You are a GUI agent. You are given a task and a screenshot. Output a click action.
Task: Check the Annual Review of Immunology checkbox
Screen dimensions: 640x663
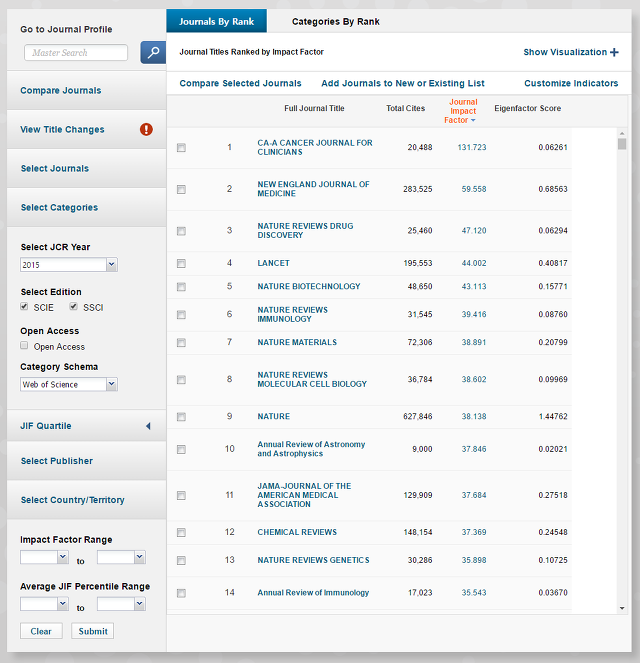[x=181, y=593]
